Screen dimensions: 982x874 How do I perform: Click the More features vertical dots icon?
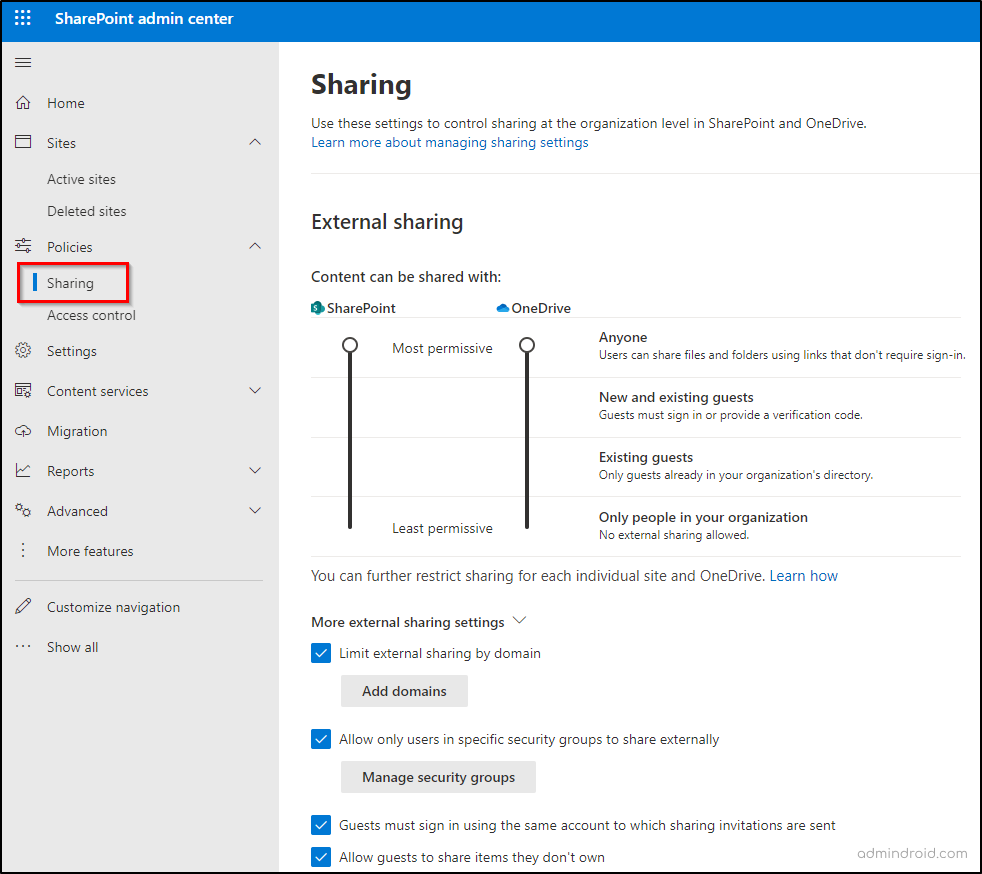tap(23, 550)
